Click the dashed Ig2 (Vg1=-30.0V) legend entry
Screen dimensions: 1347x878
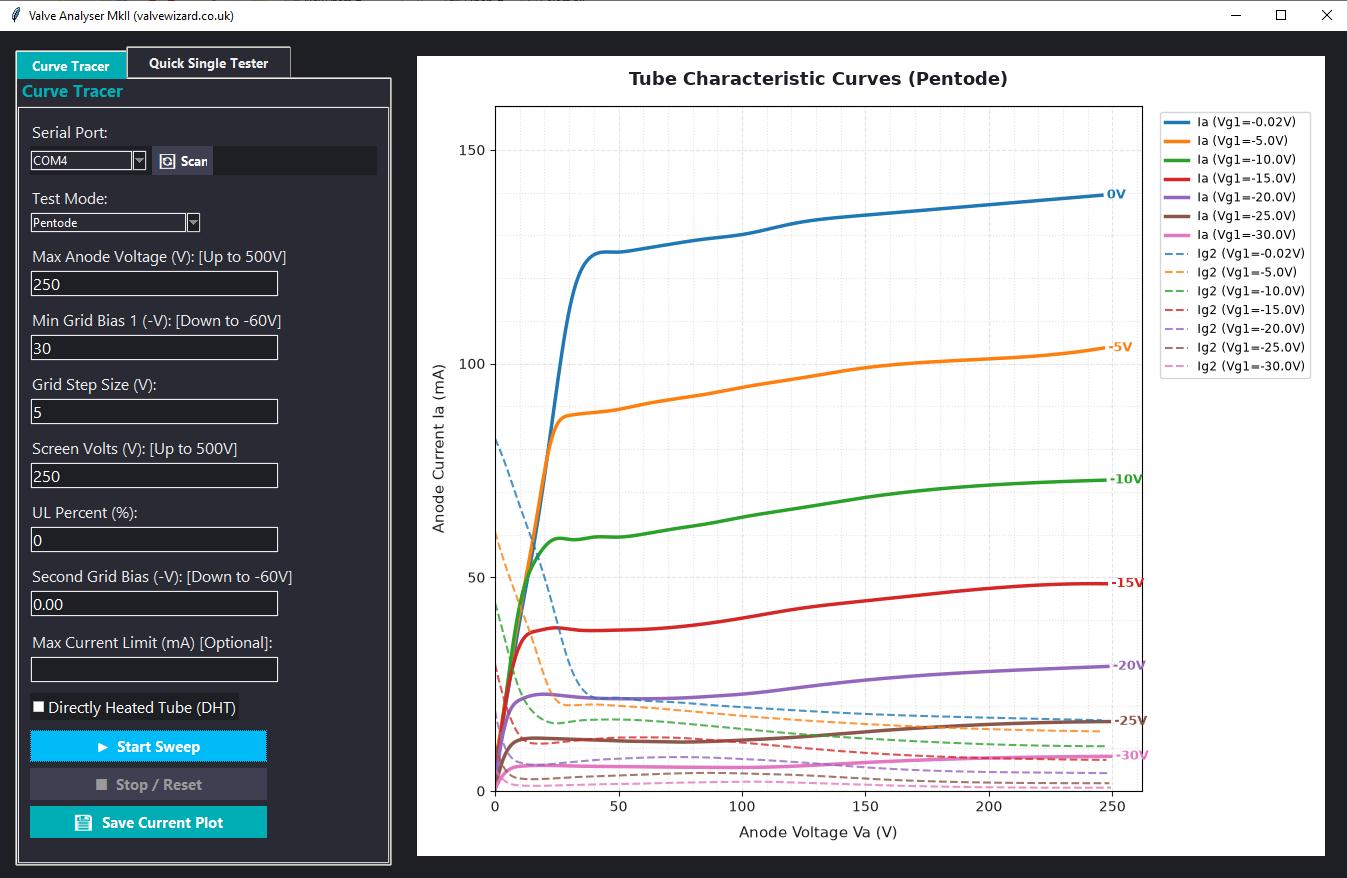click(1235, 366)
